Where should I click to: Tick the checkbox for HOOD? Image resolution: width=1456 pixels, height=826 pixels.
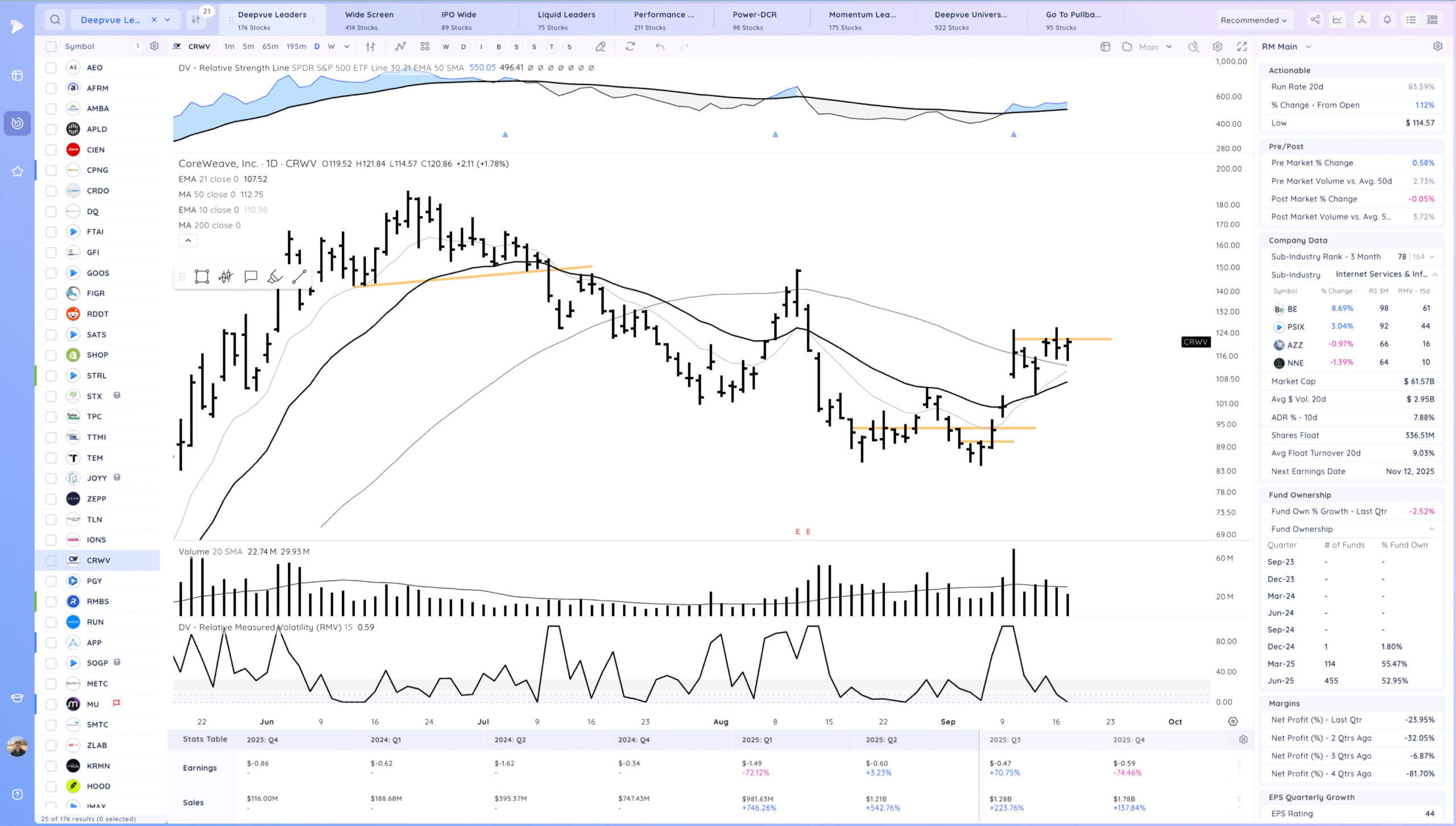click(x=51, y=786)
